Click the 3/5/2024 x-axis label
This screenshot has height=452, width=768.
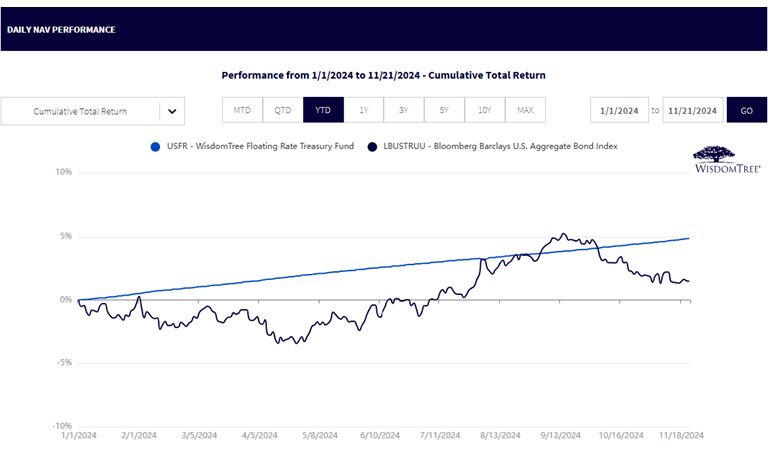click(199, 435)
